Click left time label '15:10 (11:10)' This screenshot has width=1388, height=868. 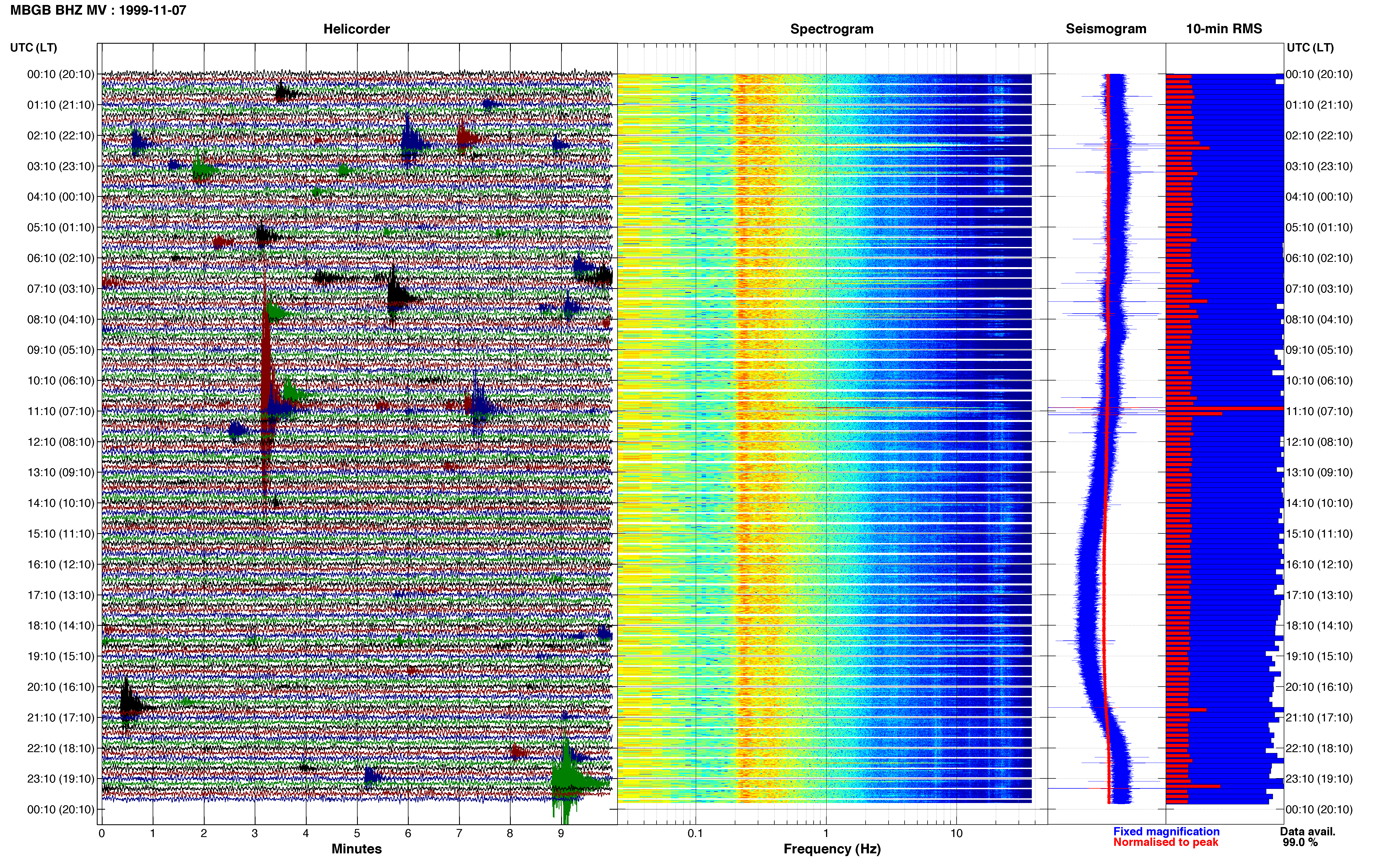click(x=61, y=534)
